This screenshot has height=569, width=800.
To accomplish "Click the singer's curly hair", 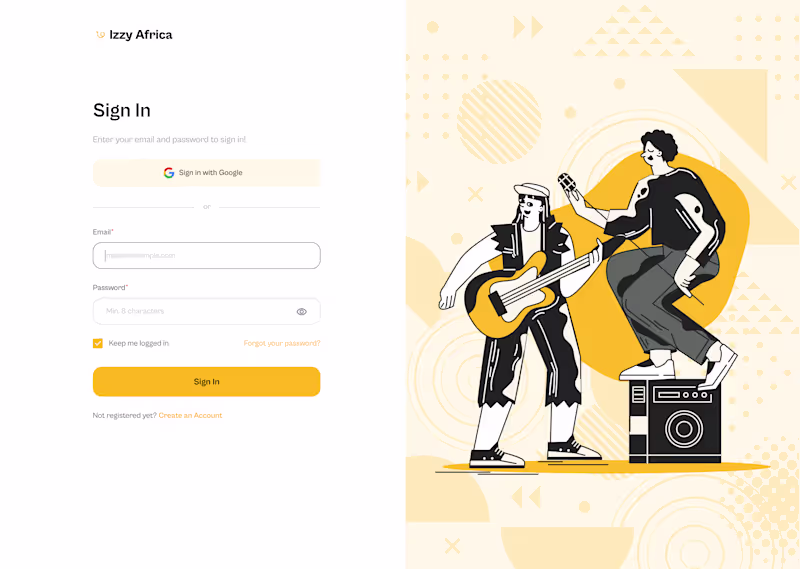I will [661, 143].
